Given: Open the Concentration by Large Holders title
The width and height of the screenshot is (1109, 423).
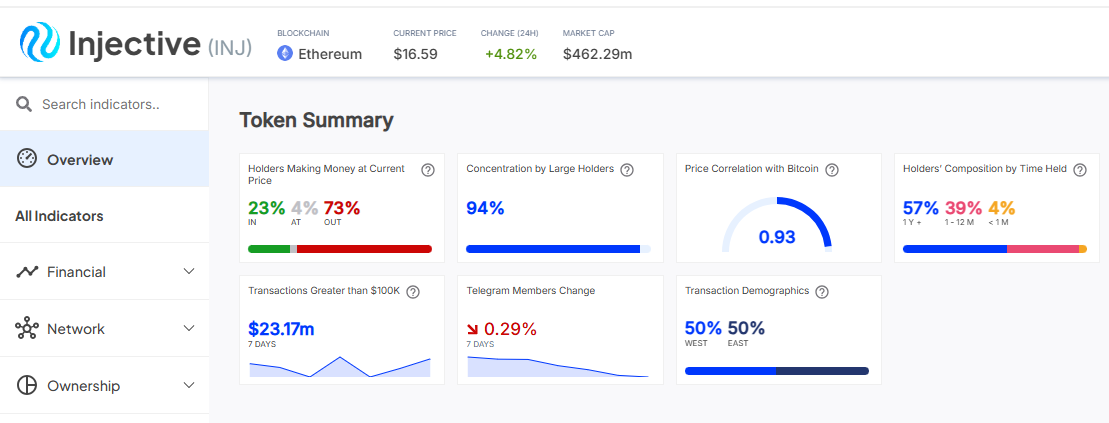Looking at the screenshot, I should [540, 169].
